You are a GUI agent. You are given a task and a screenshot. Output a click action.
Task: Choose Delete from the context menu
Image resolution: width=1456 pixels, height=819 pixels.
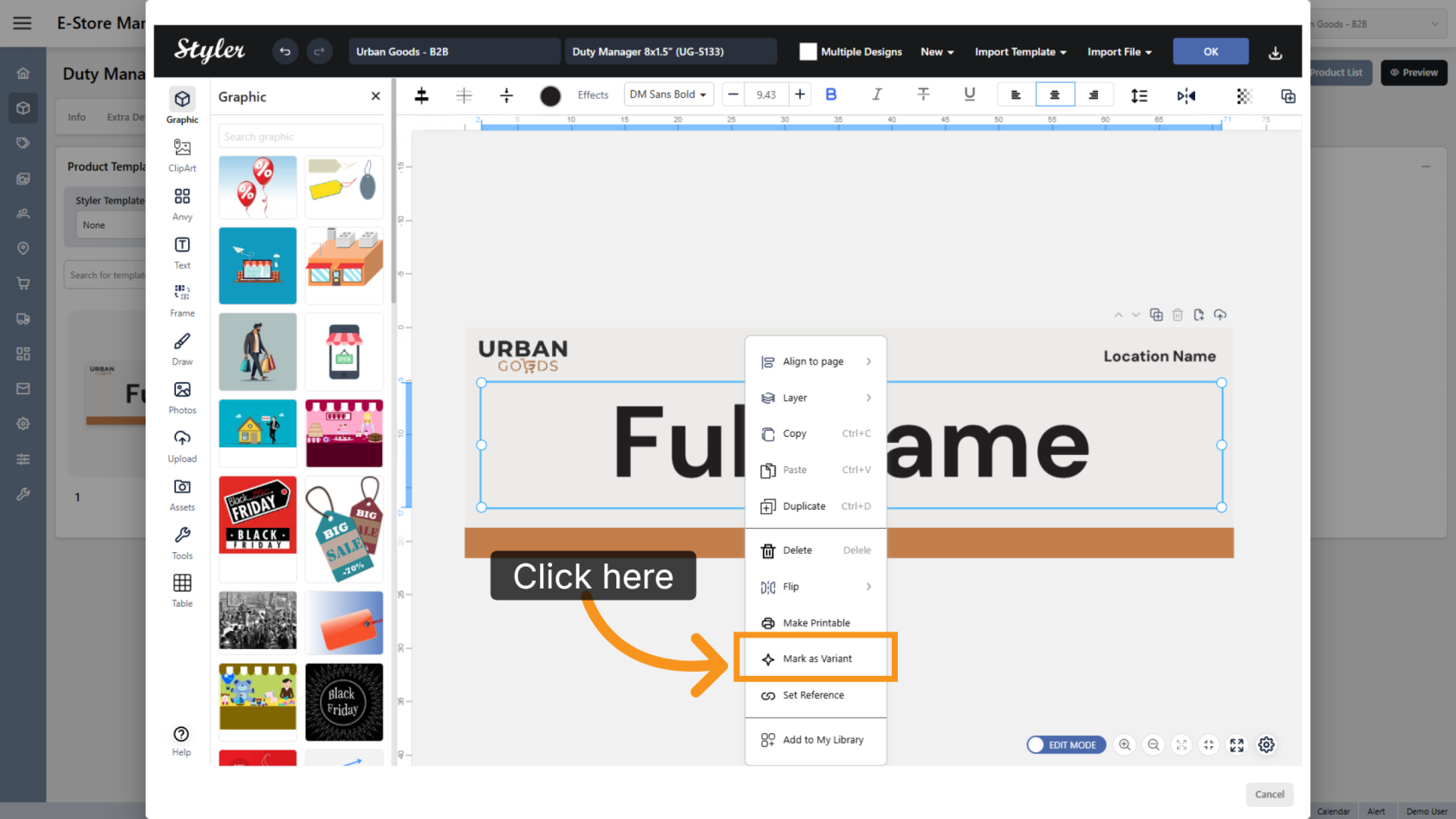pyautogui.click(x=816, y=550)
